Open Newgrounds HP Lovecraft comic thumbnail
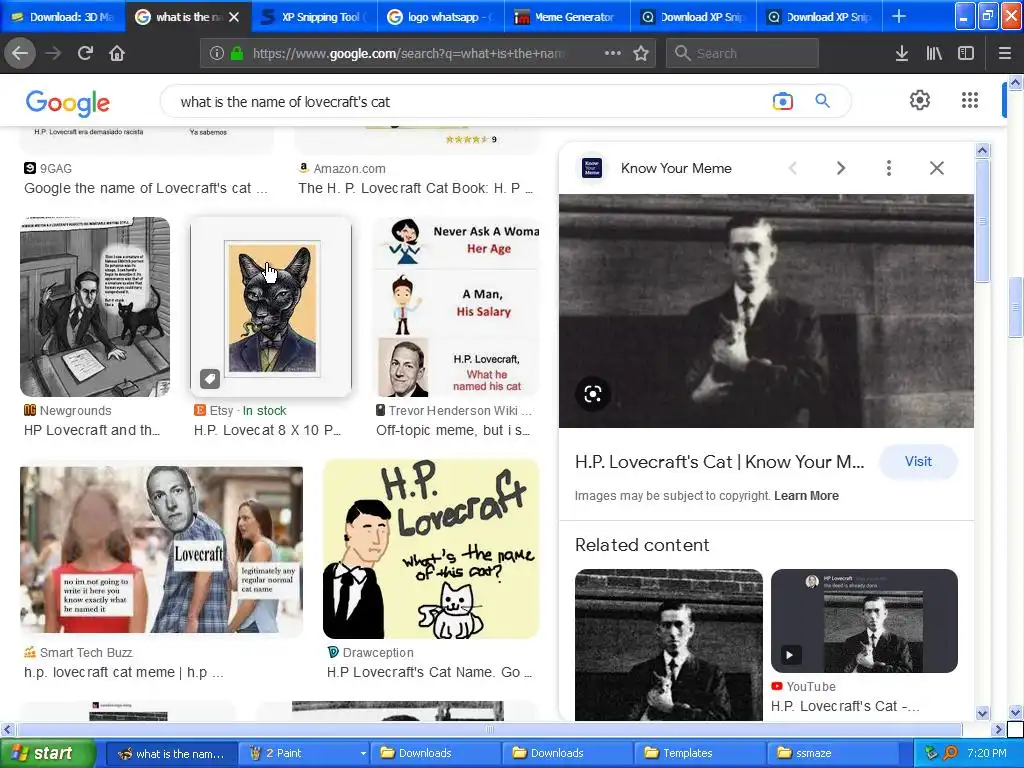Screen dimensions: 1024x768 (95, 307)
